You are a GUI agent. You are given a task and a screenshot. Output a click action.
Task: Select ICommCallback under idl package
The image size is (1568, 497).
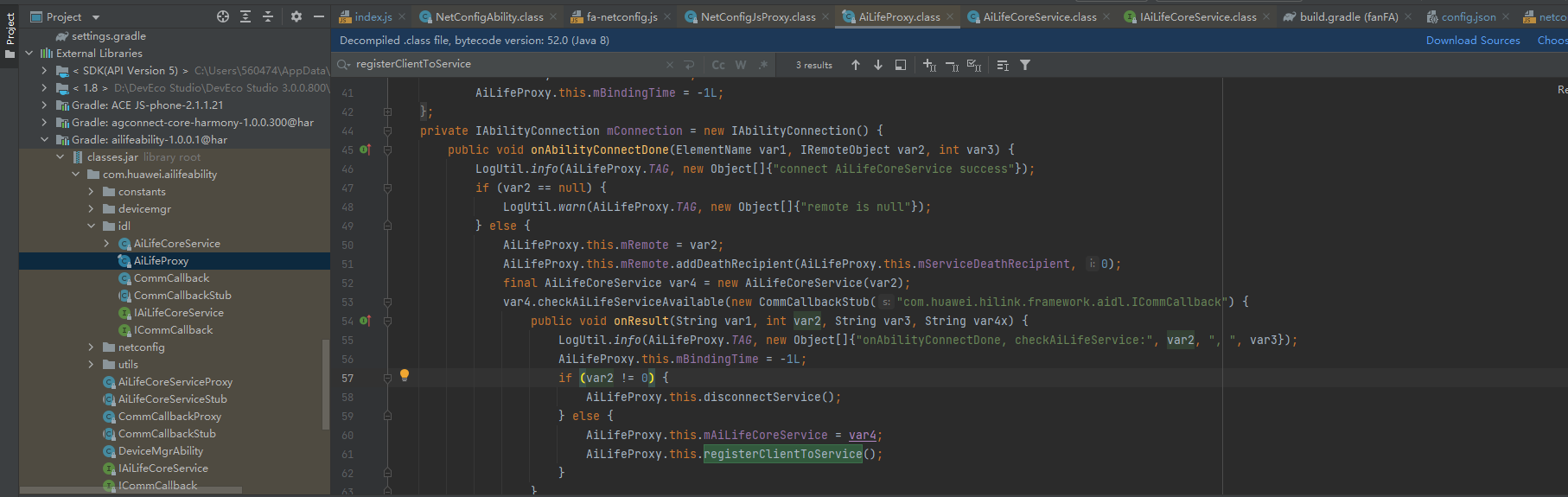(x=173, y=329)
